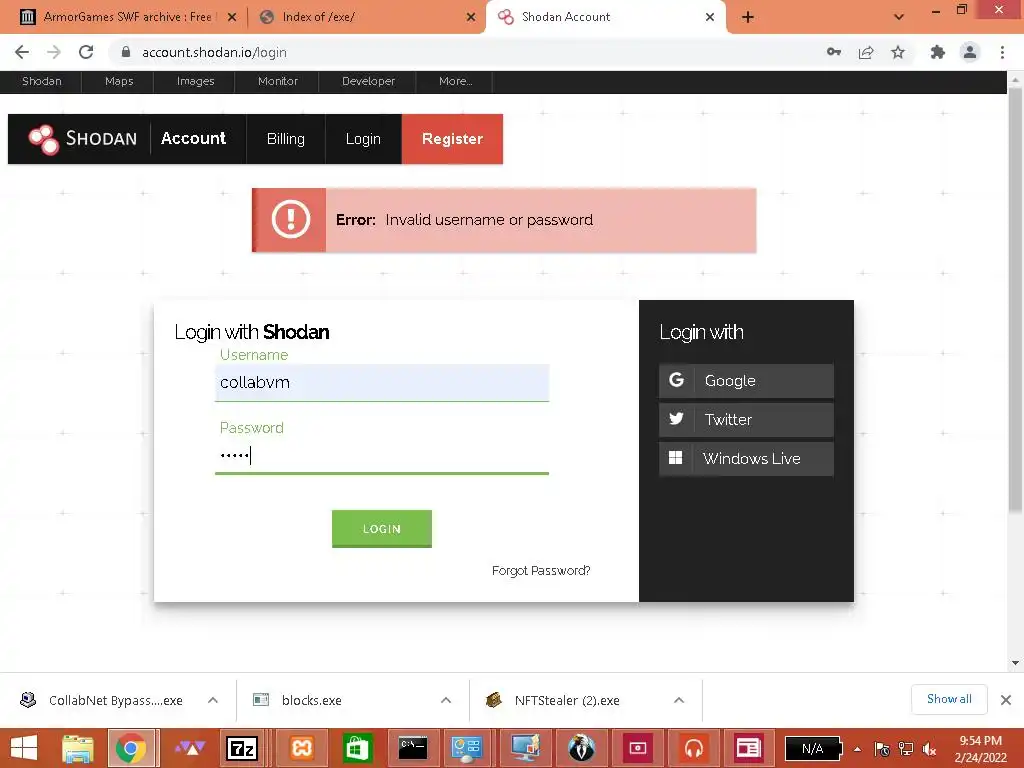Viewport: 1024px width, 768px height.
Task: Click the Chrome taskbar icon
Action: point(131,748)
